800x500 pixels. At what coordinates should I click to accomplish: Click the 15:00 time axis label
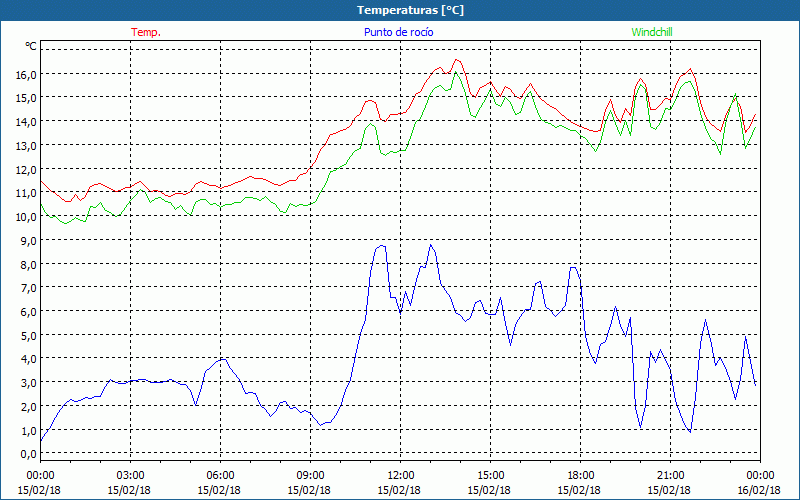(491, 476)
